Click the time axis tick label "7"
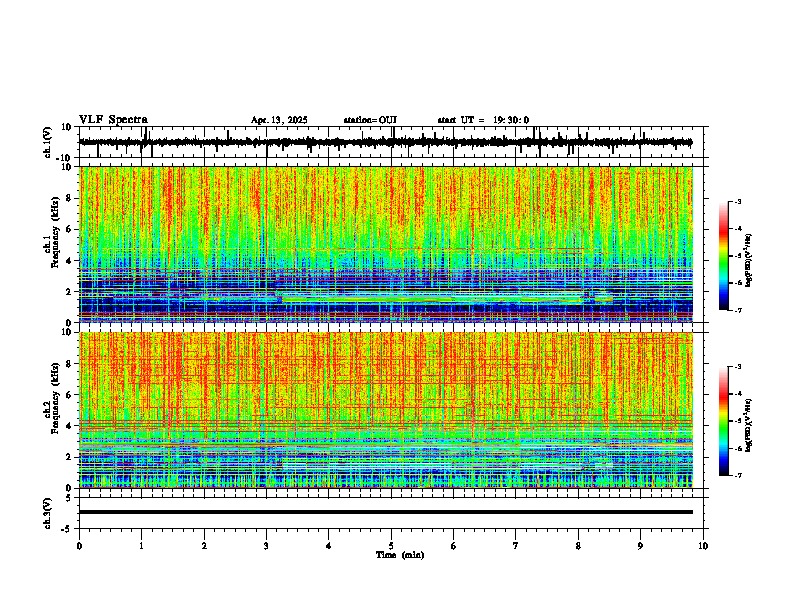Screen dimensions: 792x612 click(516, 546)
